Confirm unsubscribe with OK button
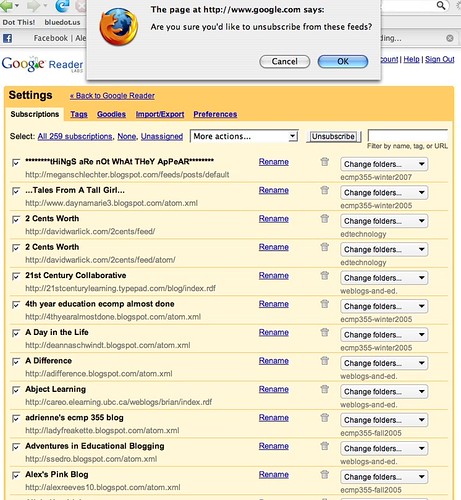 coord(343,62)
